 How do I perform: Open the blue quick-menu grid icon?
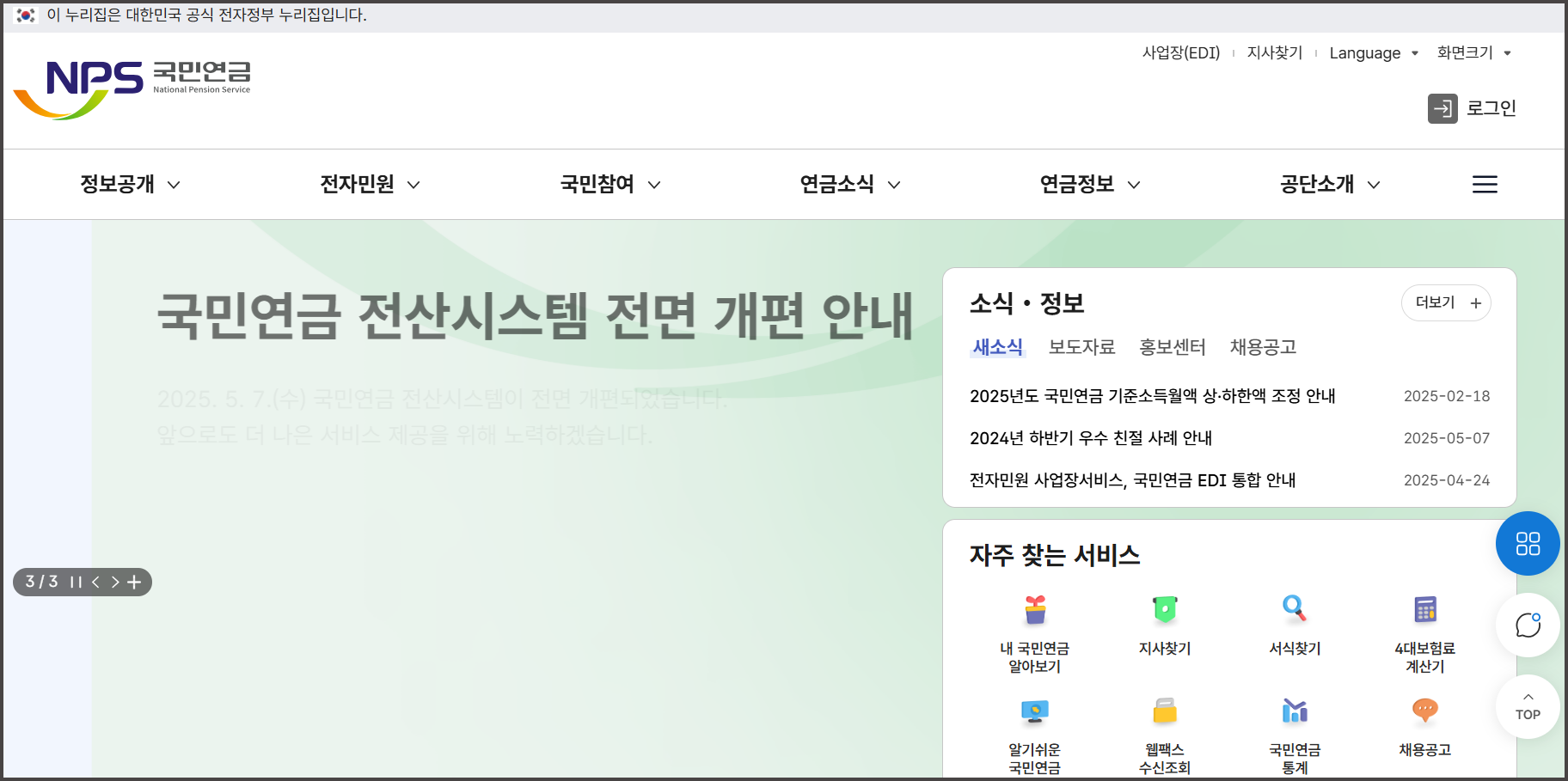(1528, 543)
